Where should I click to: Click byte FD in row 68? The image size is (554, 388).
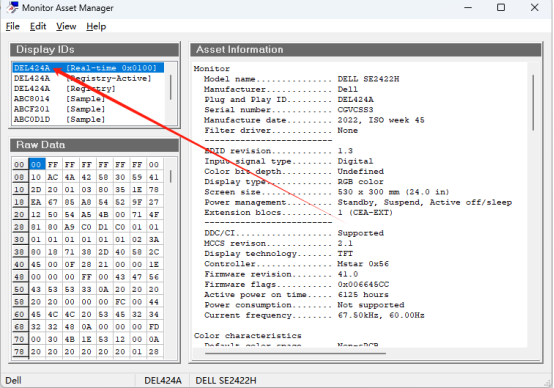tap(154, 327)
